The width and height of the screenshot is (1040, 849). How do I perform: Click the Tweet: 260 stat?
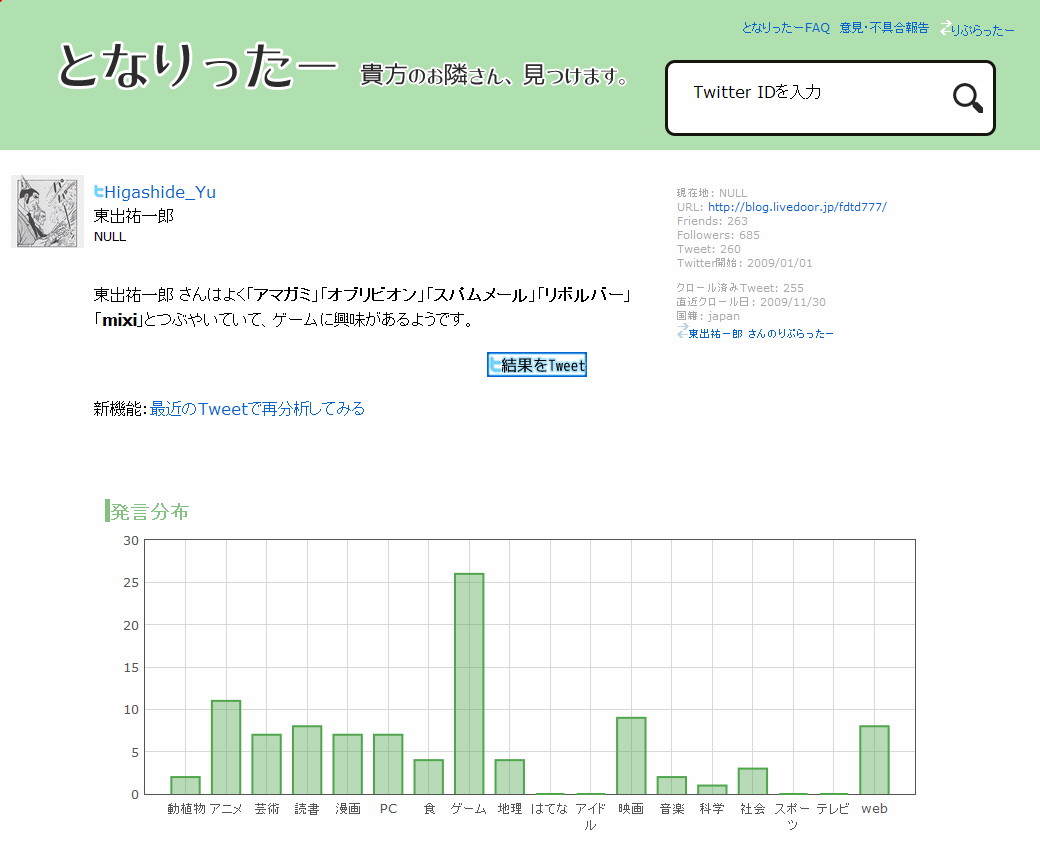pyautogui.click(x=709, y=249)
